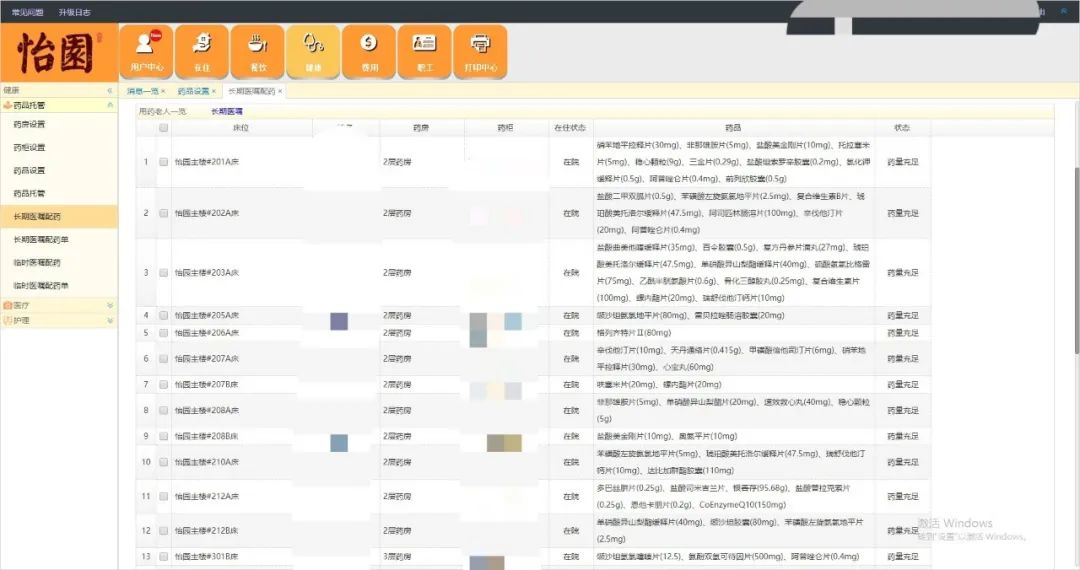
Task: Check the row for 怡园主楼#205A床
Action: pyautogui.click(x=163, y=315)
